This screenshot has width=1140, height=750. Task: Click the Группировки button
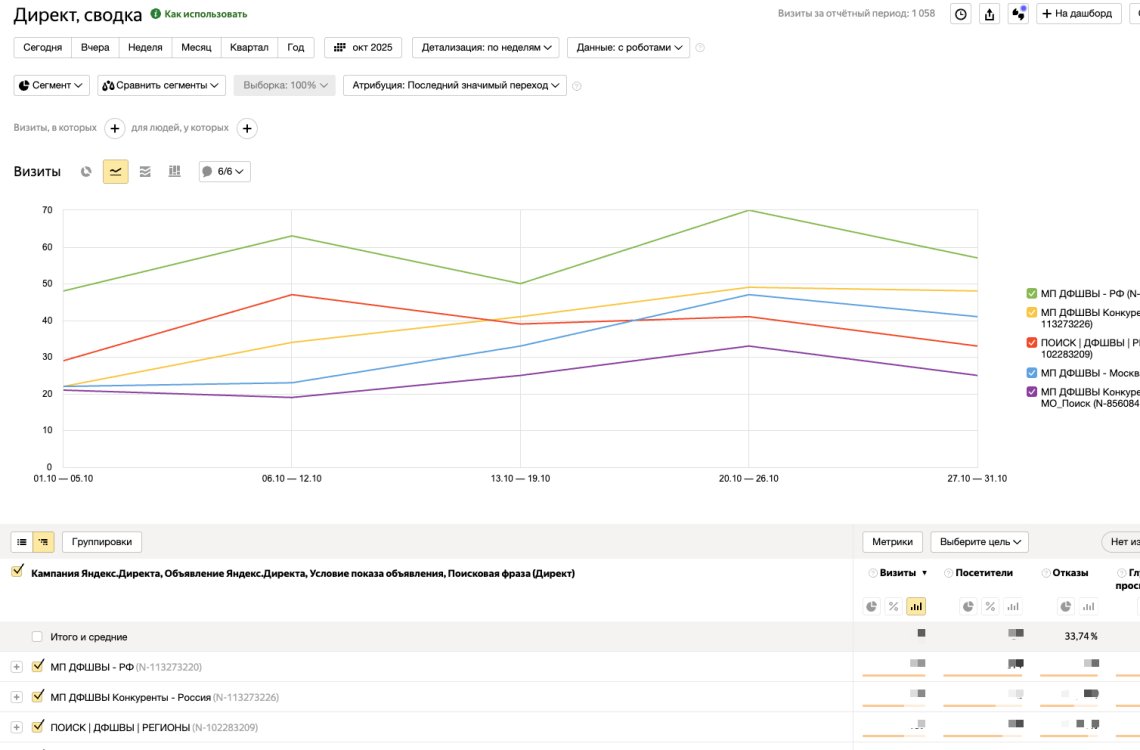(102, 541)
